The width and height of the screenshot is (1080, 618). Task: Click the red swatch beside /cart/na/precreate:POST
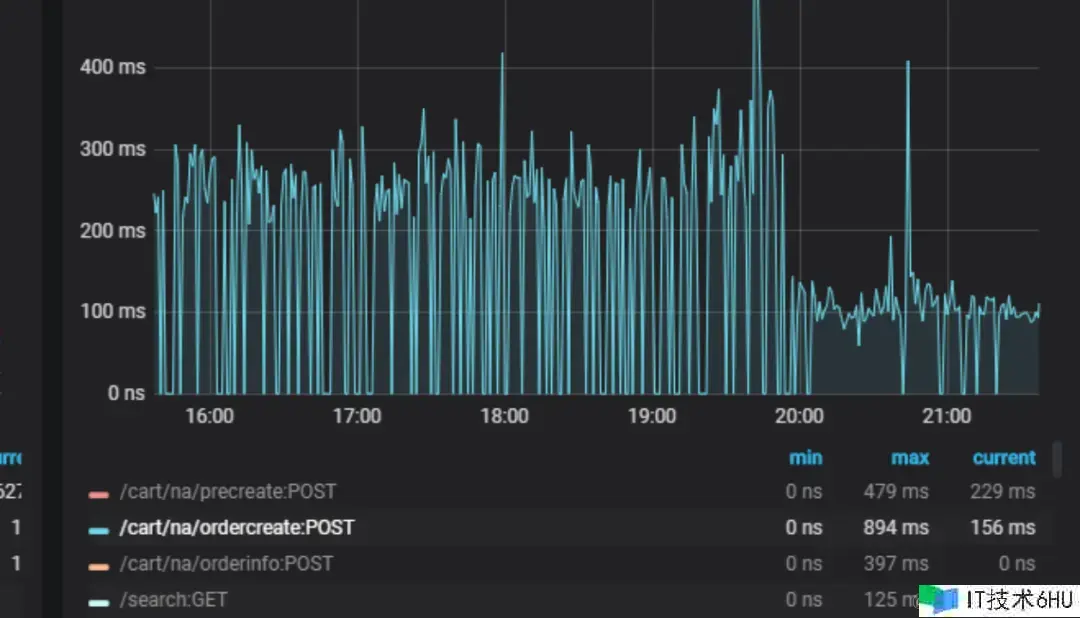[98, 493]
